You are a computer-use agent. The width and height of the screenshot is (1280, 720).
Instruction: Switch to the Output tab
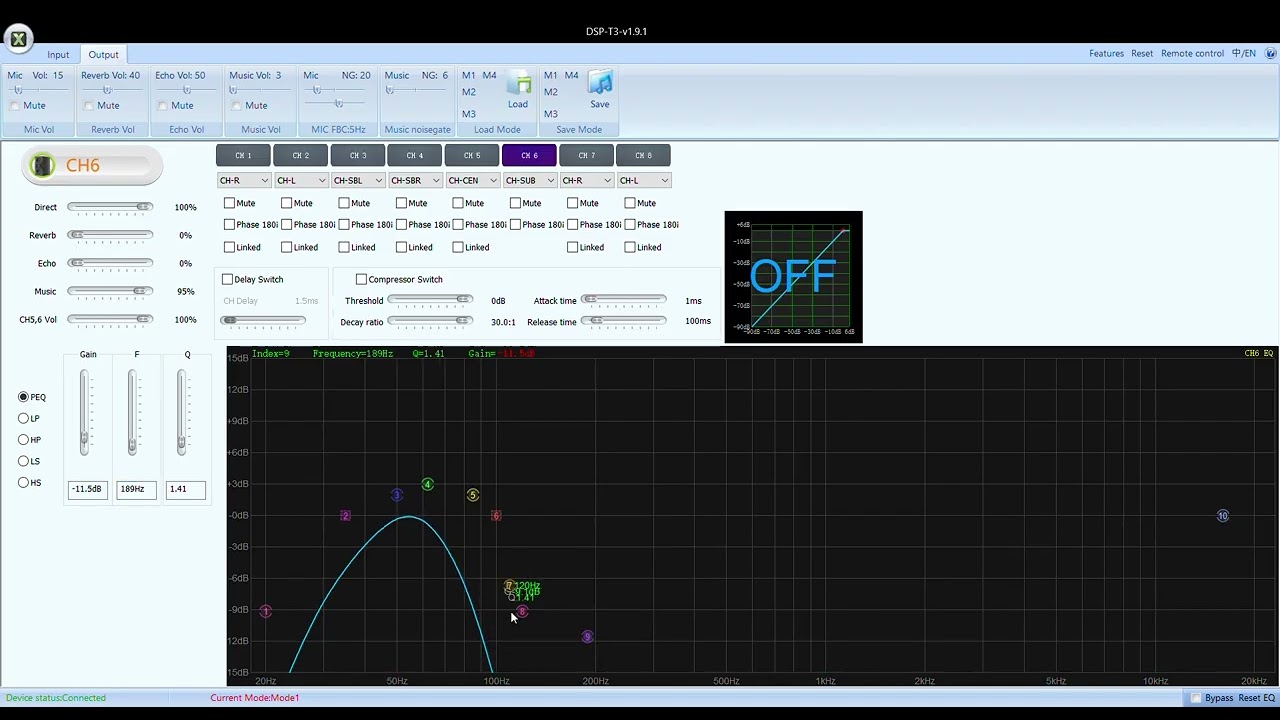[103, 55]
